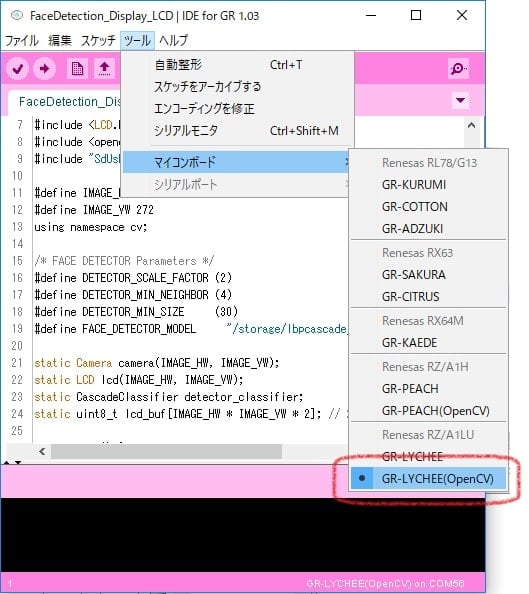This screenshot has height=594, width=529.
Task: Open the ヘルプ menu
Action: click(174, 40)
